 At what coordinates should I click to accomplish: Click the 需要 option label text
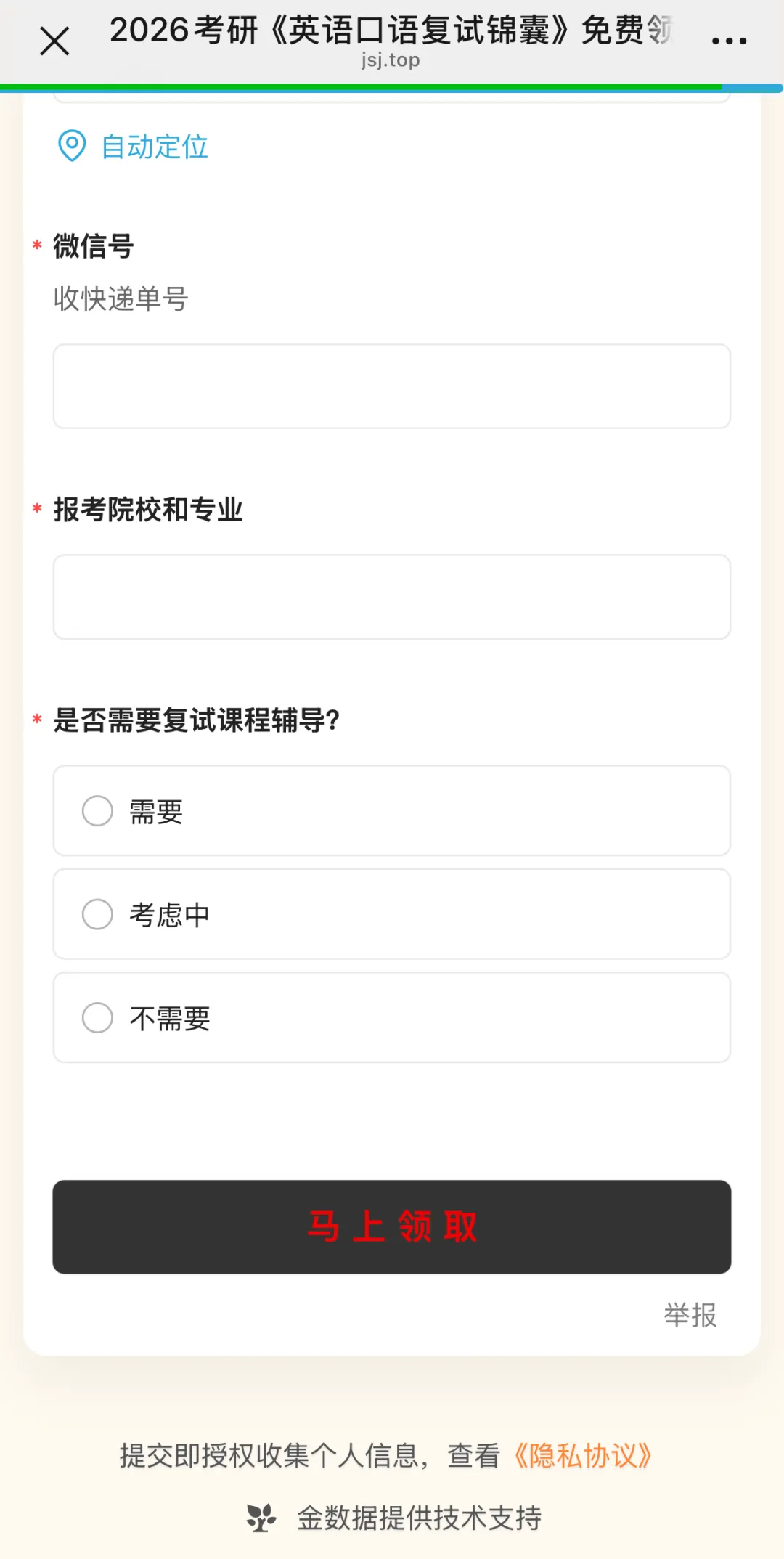(156, 812)
